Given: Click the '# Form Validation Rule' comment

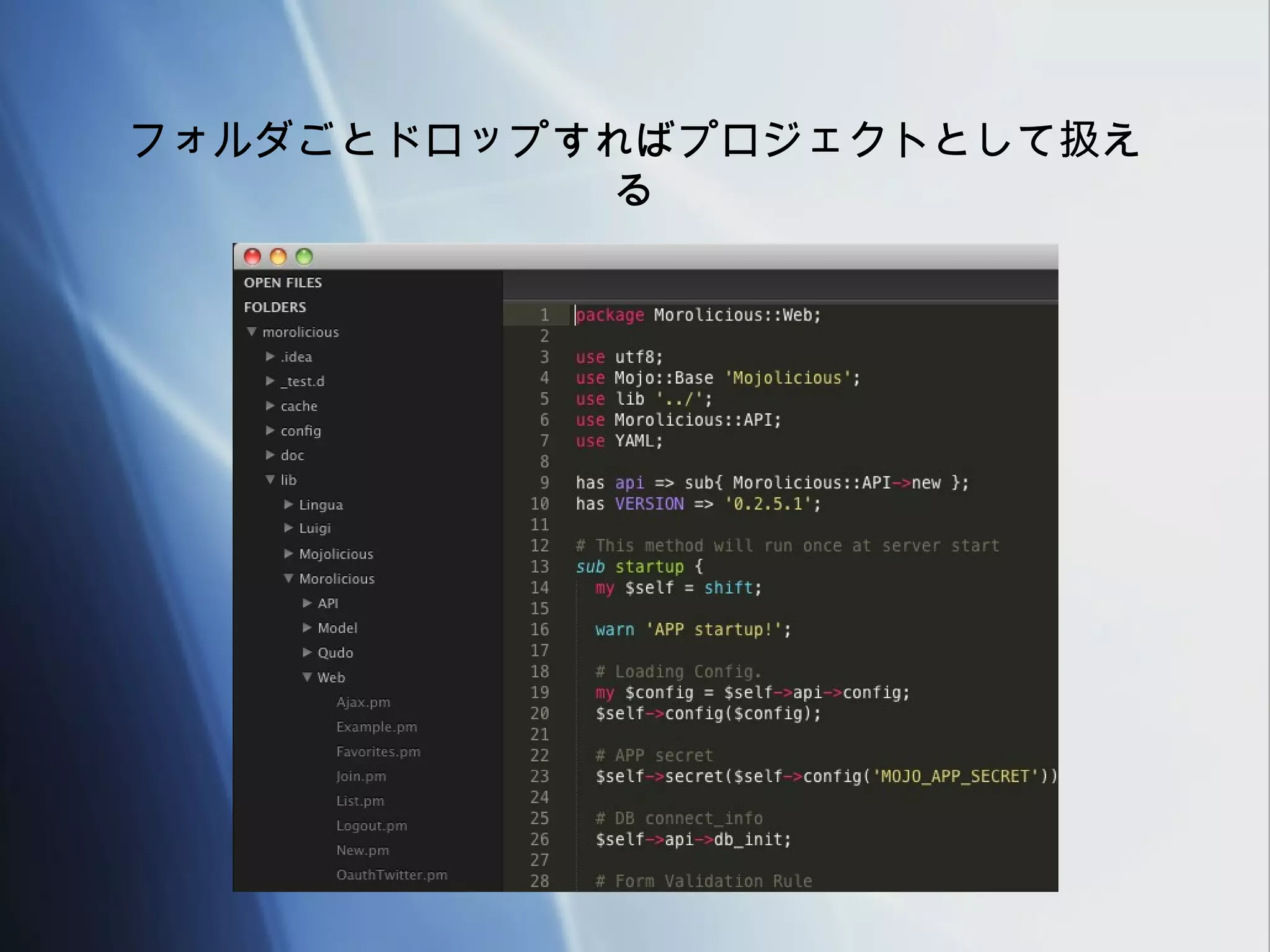Looking at the screenshot, I should click(703, 881).
